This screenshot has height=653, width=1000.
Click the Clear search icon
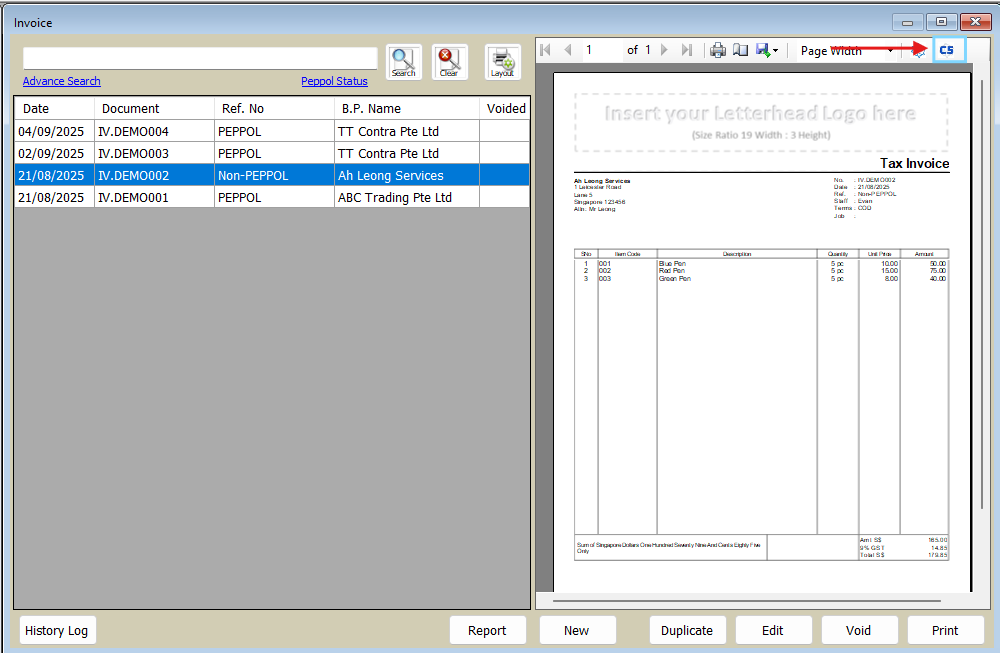[x=449, y=62]
